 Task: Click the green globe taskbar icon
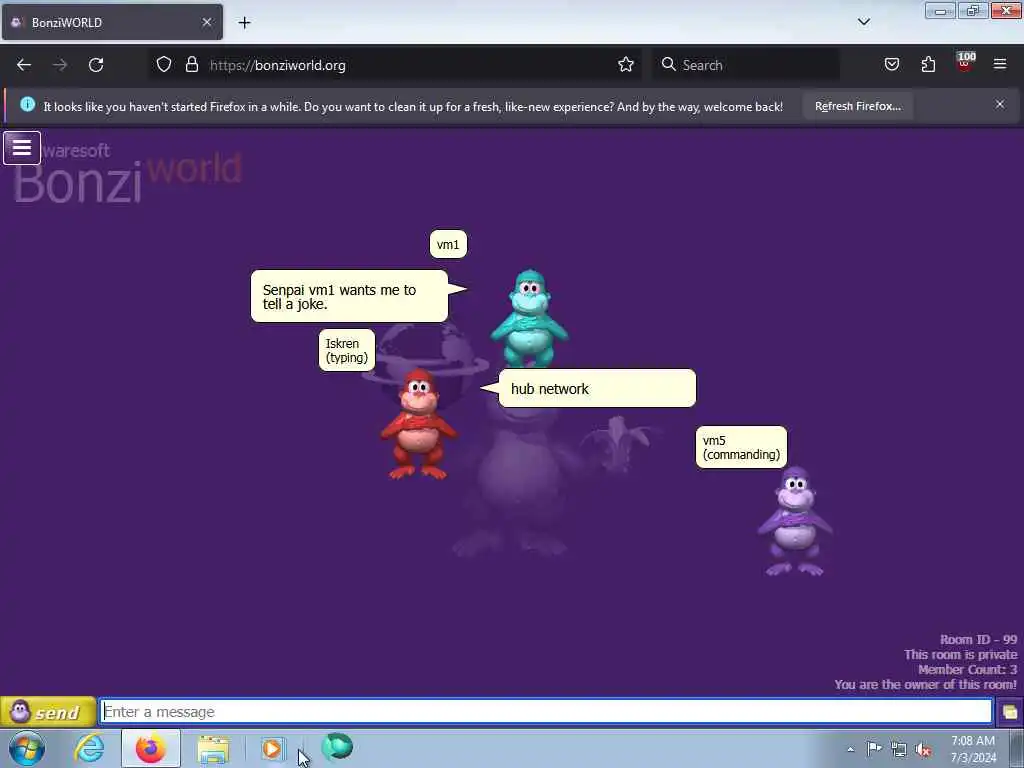(337, 747)
